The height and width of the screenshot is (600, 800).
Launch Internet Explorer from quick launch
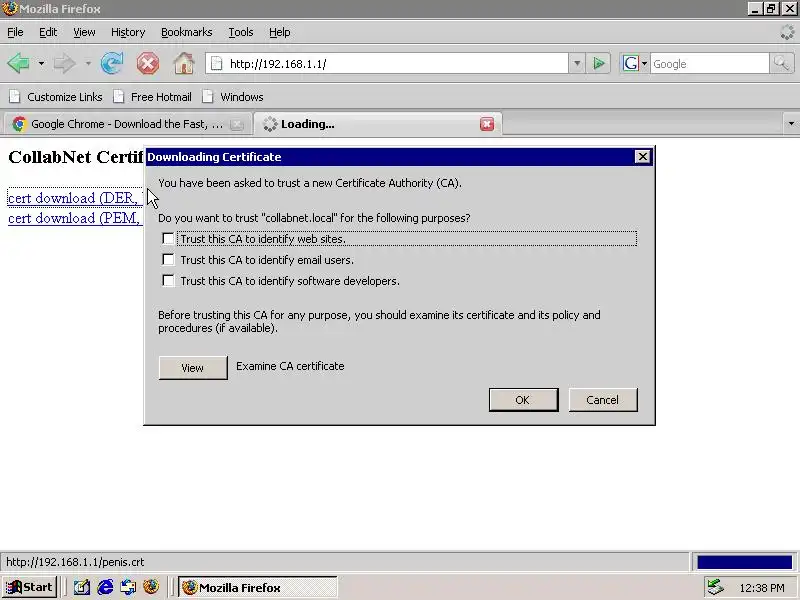point(105,587)
